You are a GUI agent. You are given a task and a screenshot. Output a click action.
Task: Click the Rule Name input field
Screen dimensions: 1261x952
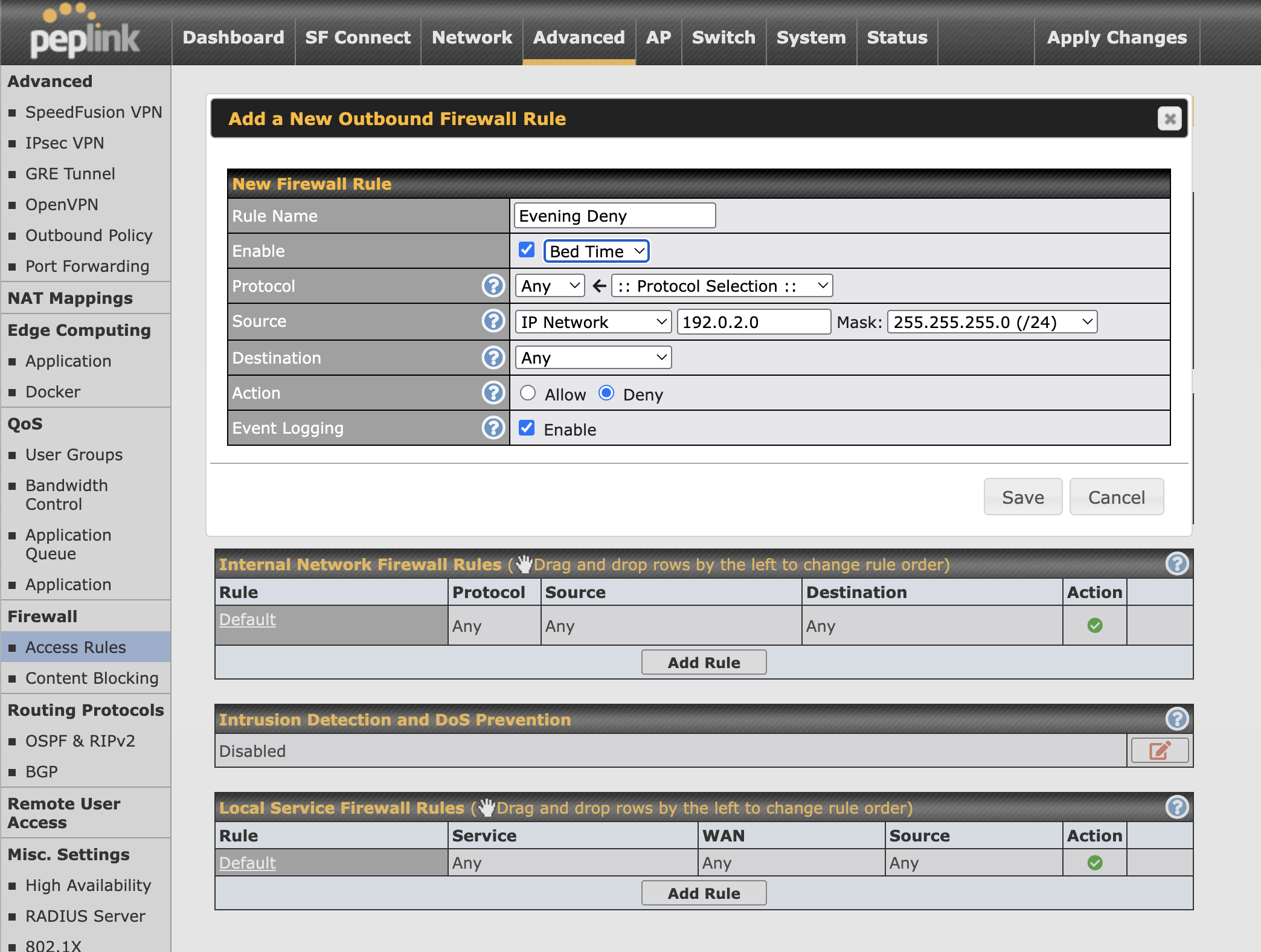click(614, 215)
